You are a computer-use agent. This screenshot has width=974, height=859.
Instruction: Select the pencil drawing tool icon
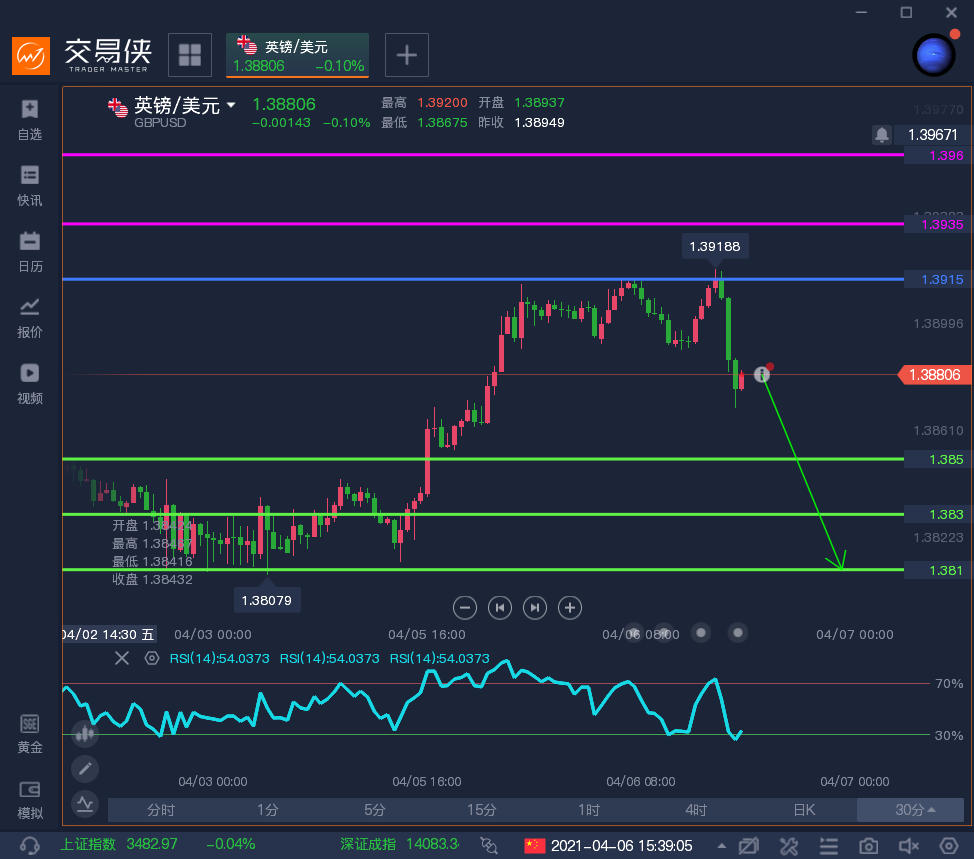pos(85,769)
